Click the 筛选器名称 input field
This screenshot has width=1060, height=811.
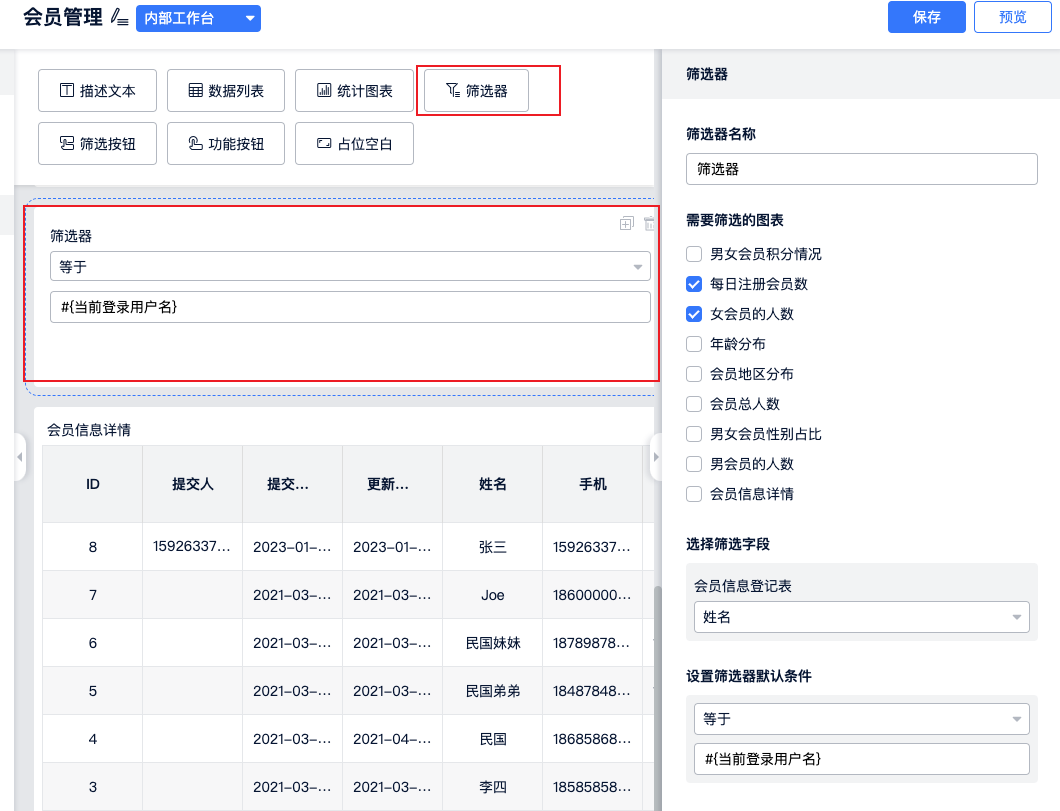[x=861, y=169]
